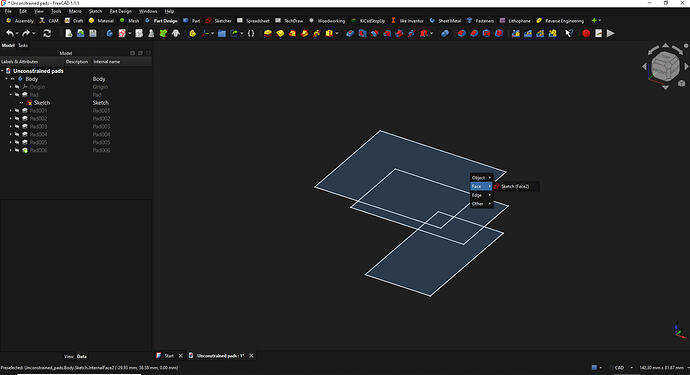Switch to the Sketcher workbench

[218, 21]
